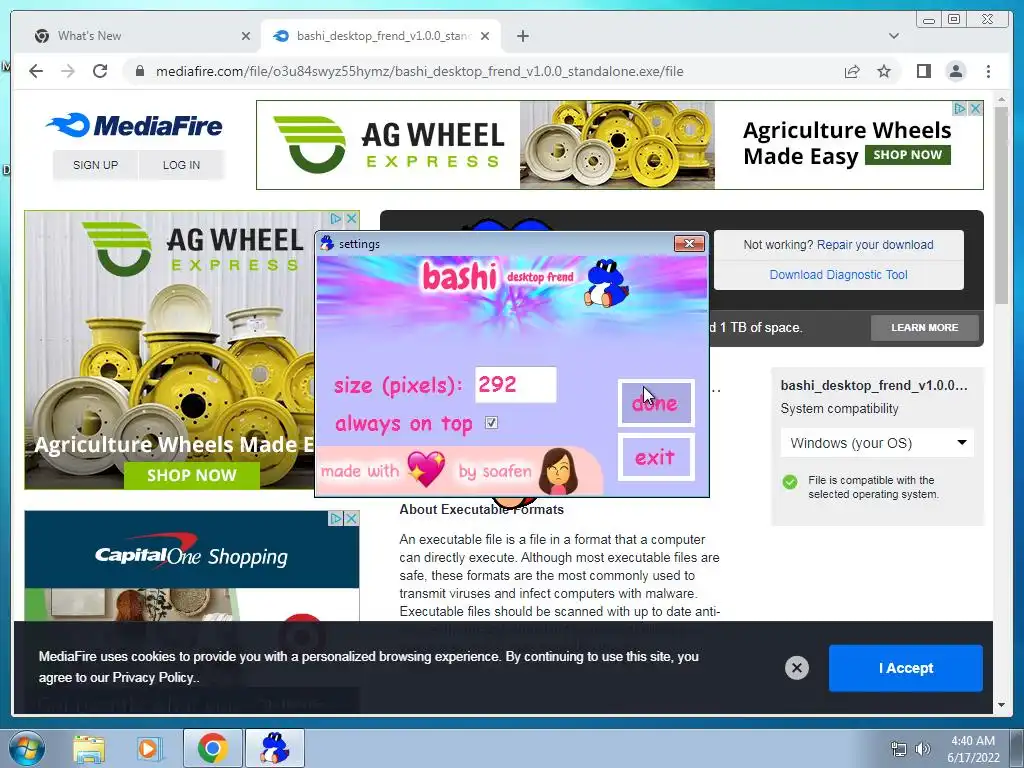This screenshot has height=768, width=1024.
Task: Click the green compatibility check icon
Action: (790, 482)
